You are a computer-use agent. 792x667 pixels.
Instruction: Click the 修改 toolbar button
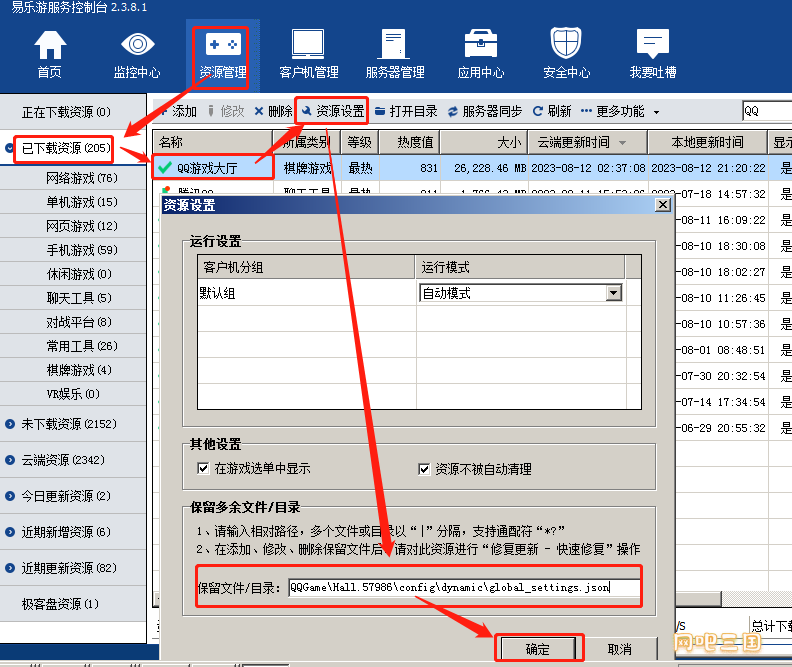(226, 111)
